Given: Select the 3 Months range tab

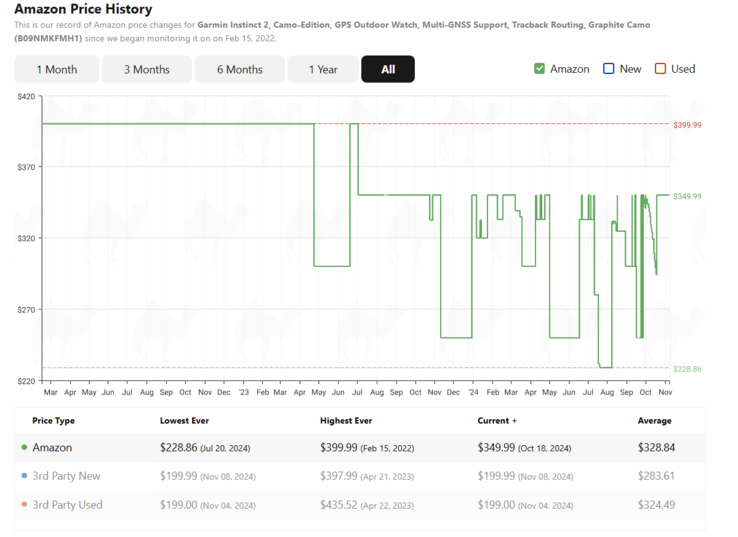Looking at the screenshot, I should [147, 69].
